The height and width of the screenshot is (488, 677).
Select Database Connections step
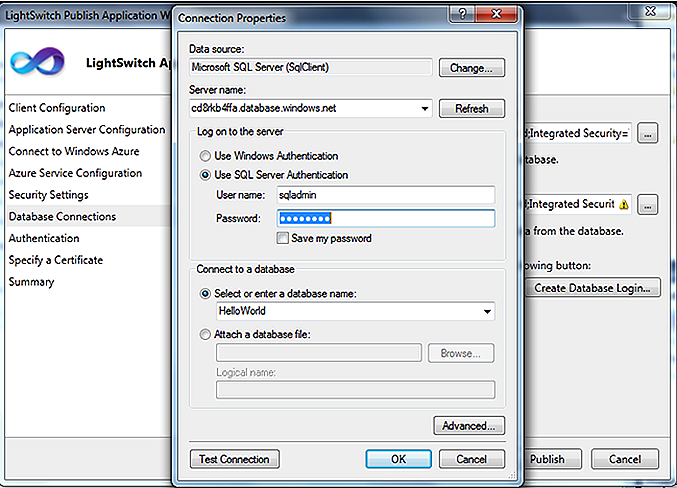coord(62,216)
